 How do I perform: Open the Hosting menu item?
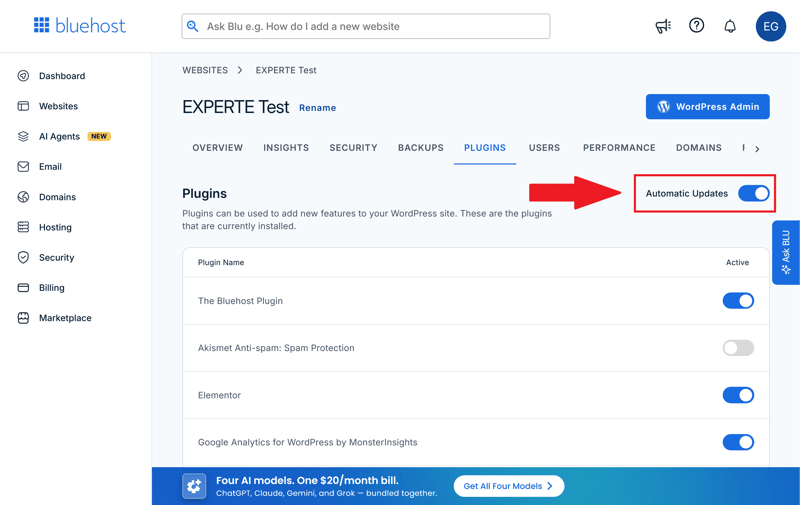[x=56, y=227]
